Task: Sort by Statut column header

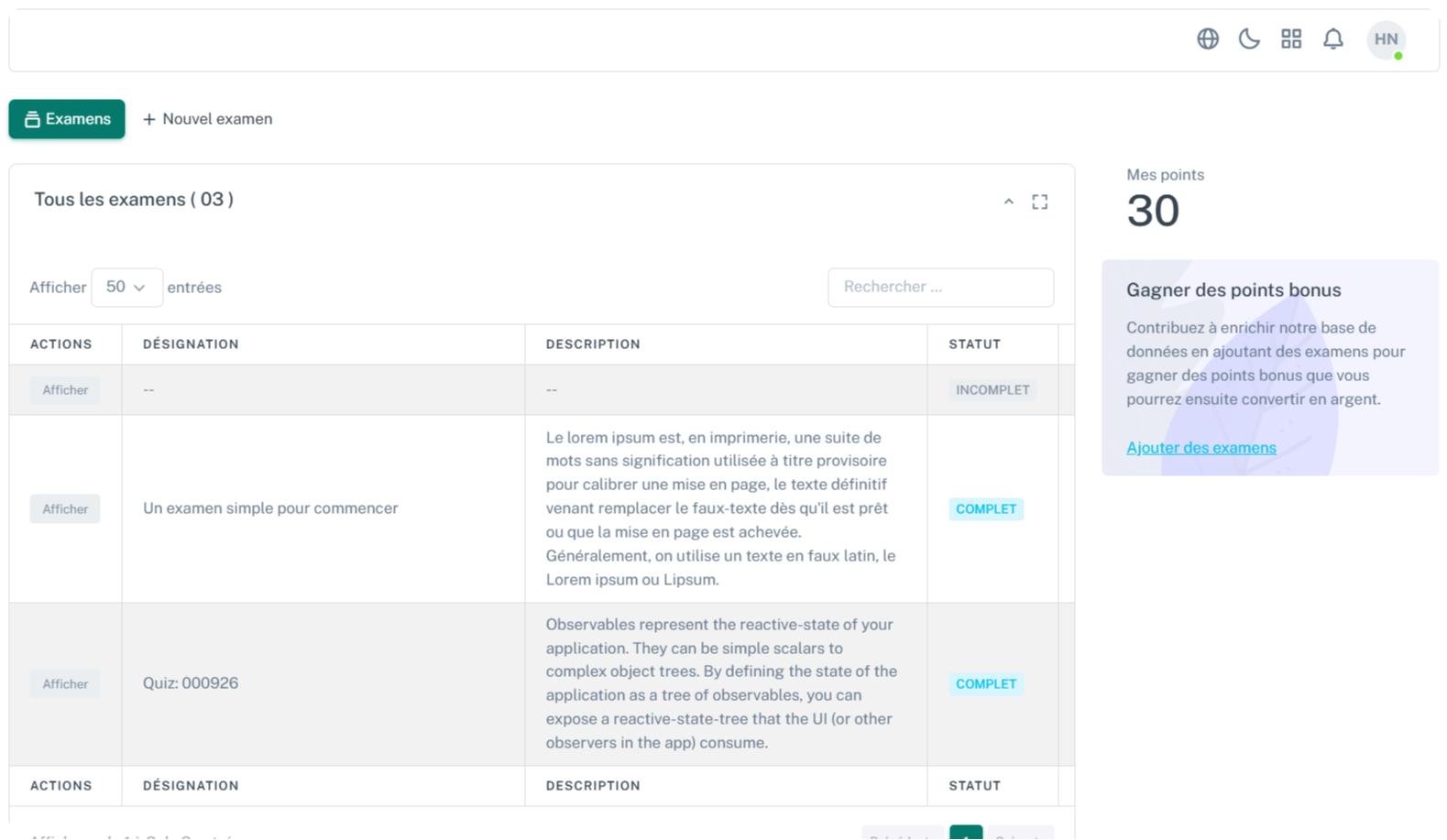Action: click(x=974, y=344)
